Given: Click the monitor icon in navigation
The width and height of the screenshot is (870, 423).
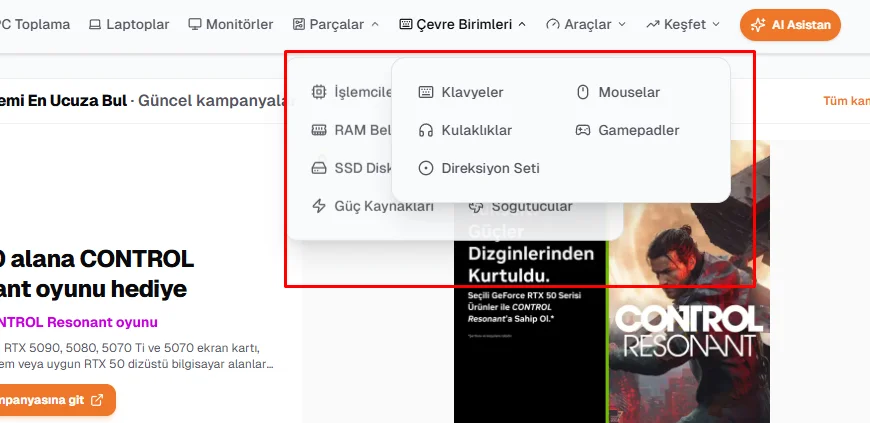Looking at the screenshot, I should [x=194, y=24].
